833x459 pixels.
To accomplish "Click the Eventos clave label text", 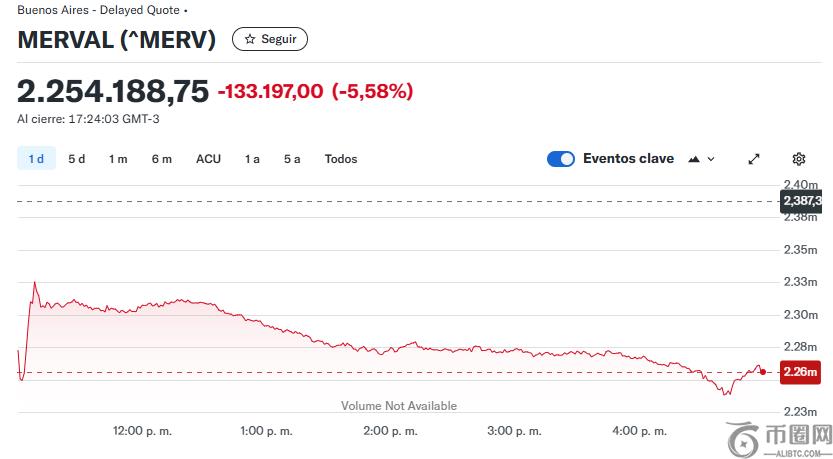I will (628, 159).
